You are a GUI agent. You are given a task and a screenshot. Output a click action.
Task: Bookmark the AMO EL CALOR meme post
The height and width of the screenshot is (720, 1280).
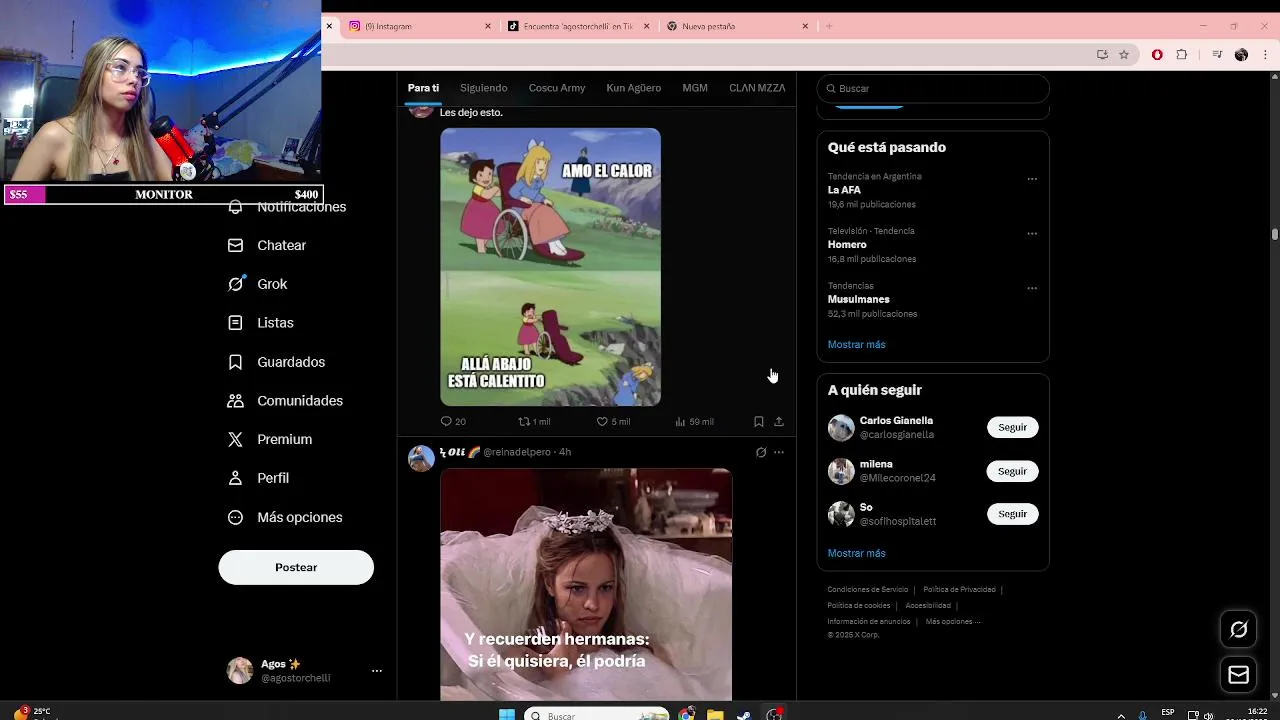[x=759, y=422]
